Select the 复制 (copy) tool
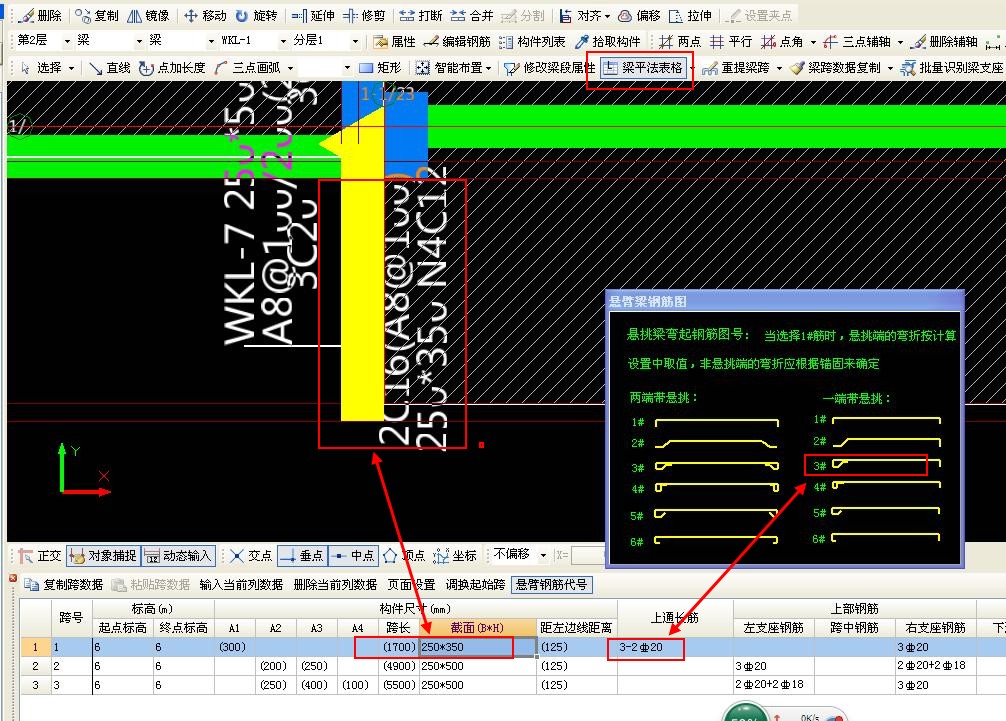The image size is (1006, 721). [x=97, y=15]
